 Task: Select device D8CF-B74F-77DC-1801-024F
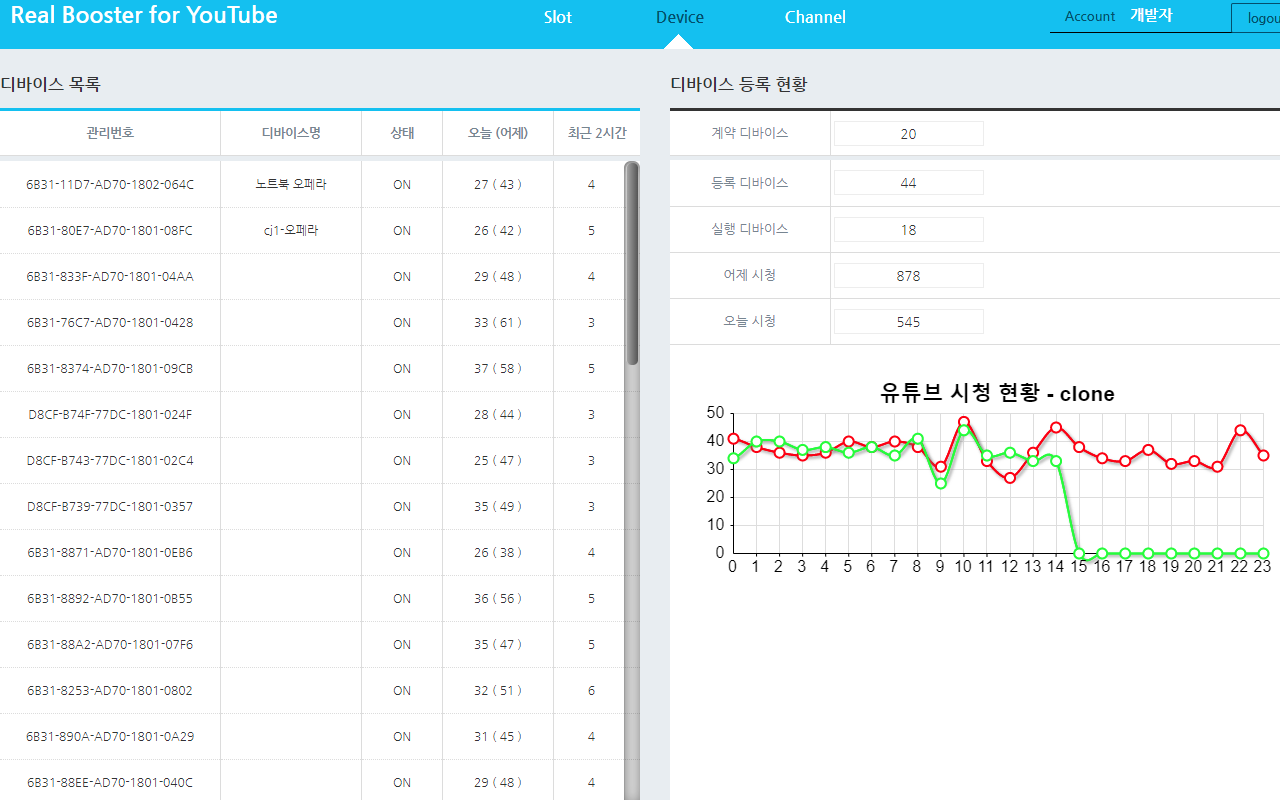tap(110, 415)
